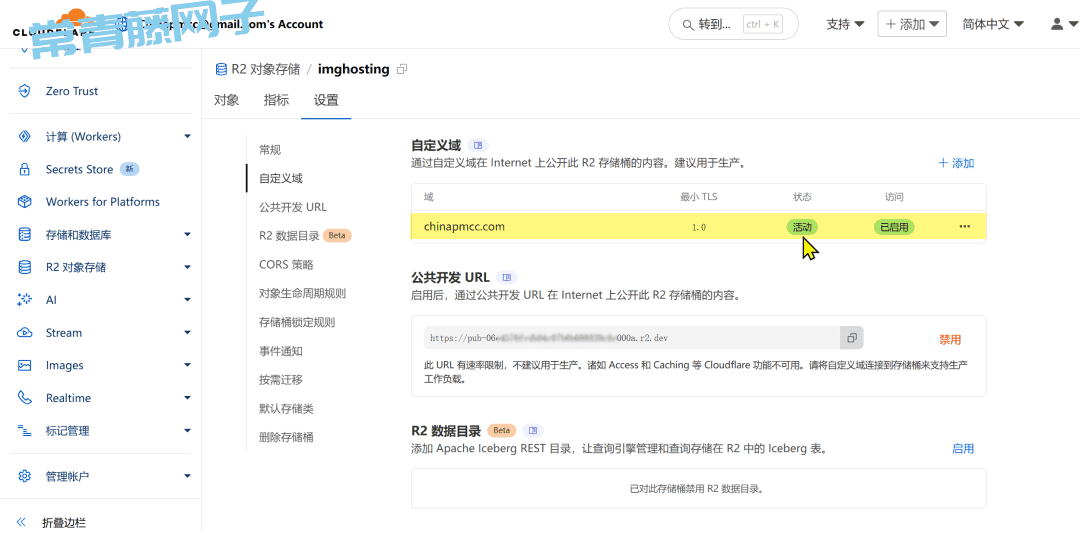
Task: Open 默认存储类 settings
Action: click(287, 408)
